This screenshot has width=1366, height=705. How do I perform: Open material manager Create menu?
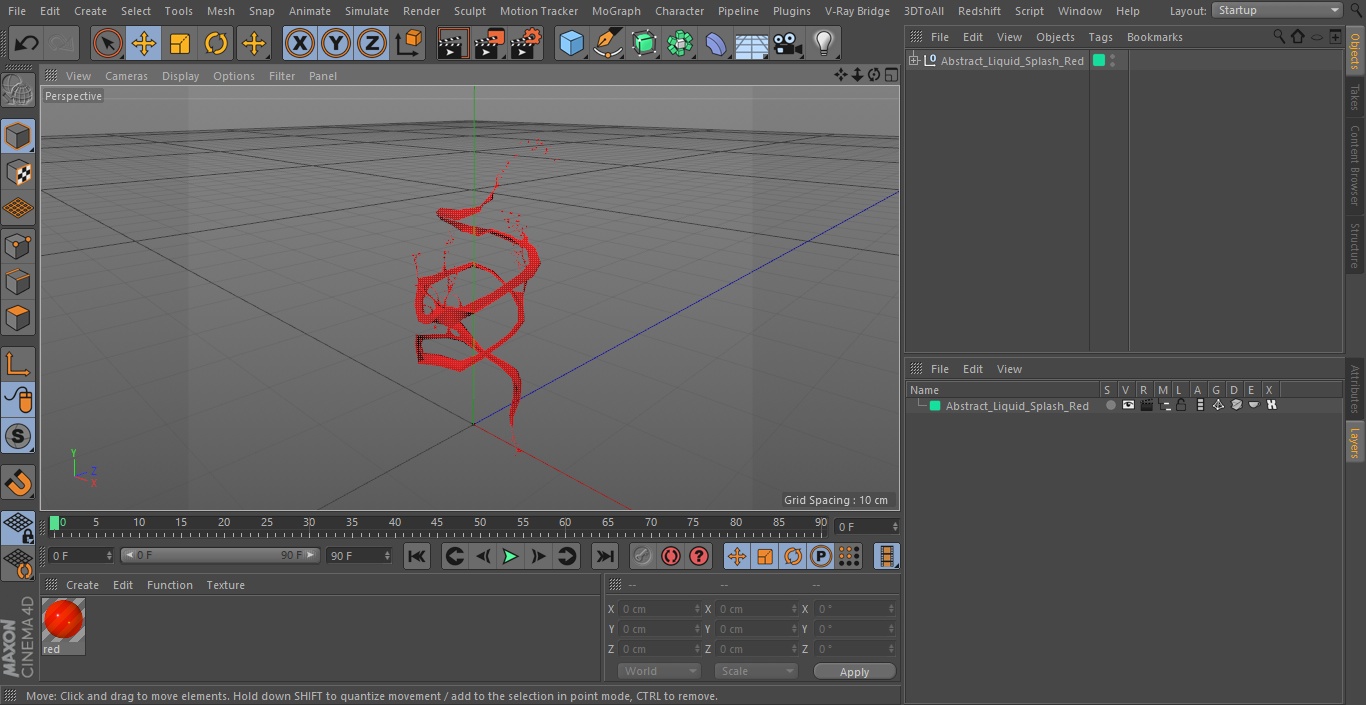tap(82, 585)
